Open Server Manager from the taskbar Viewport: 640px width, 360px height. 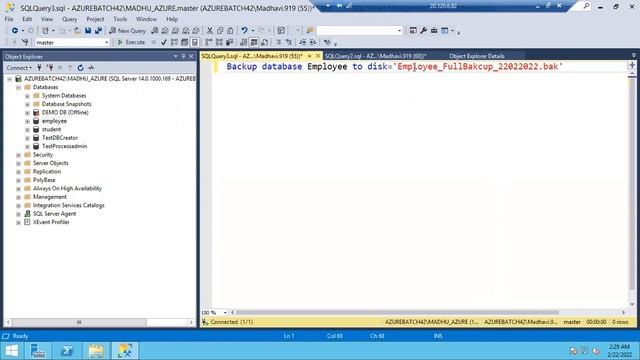pyautogui.click(x=38, y=351)
